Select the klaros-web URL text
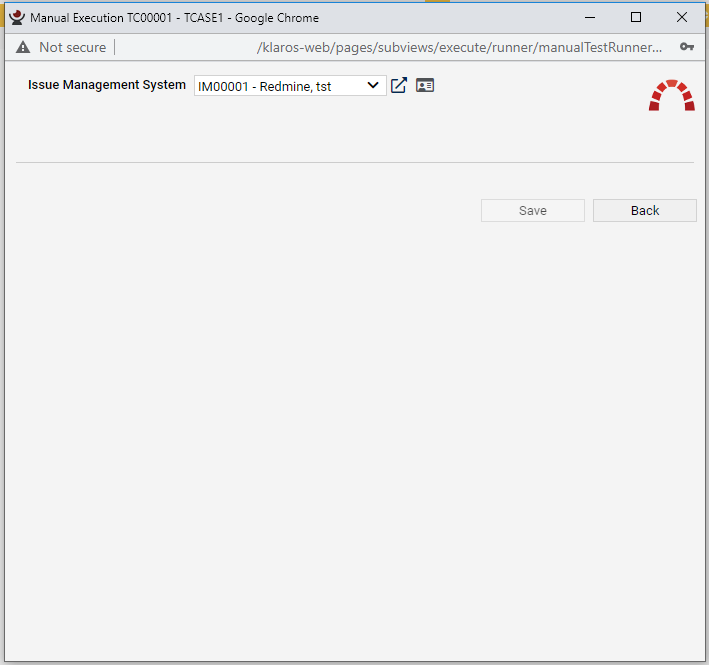Viewport: 712px width, 665px height. 459,47
